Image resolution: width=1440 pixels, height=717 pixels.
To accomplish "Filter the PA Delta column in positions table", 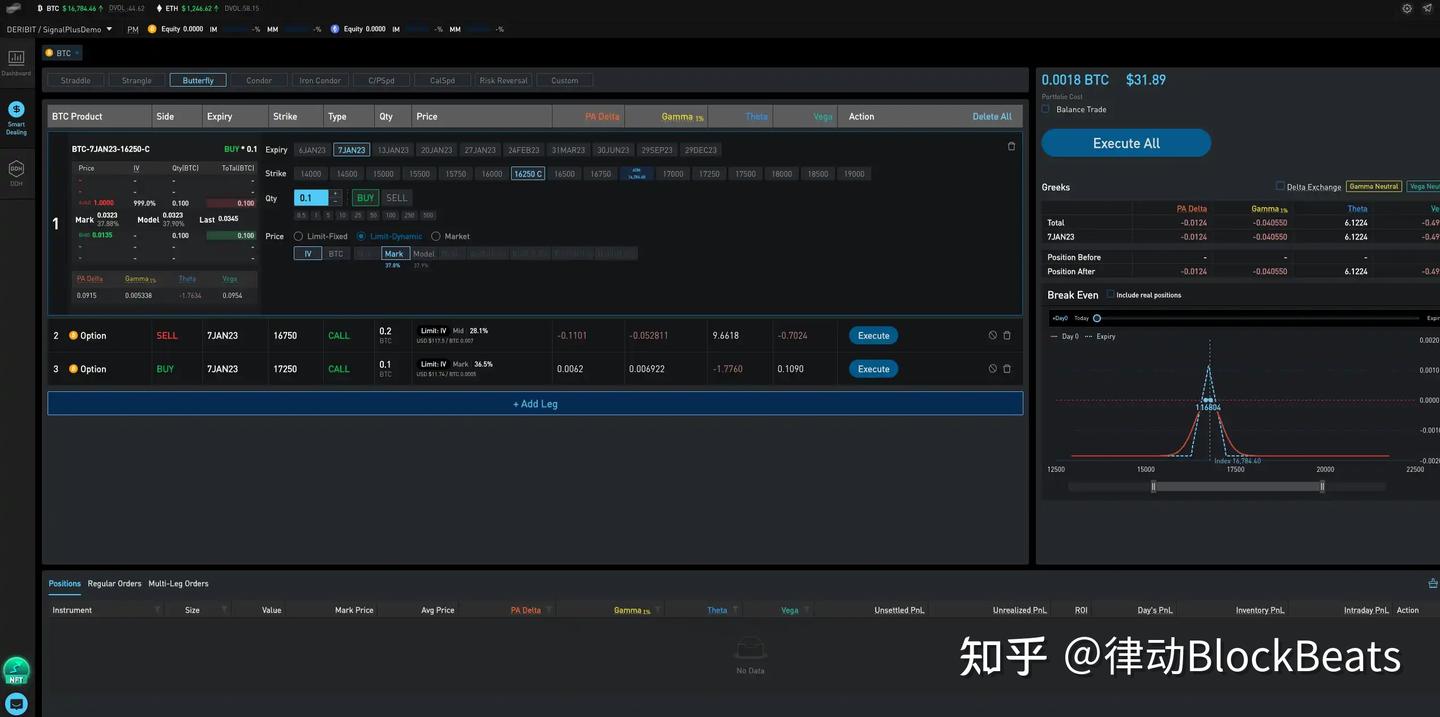I will tap(550, 610).
